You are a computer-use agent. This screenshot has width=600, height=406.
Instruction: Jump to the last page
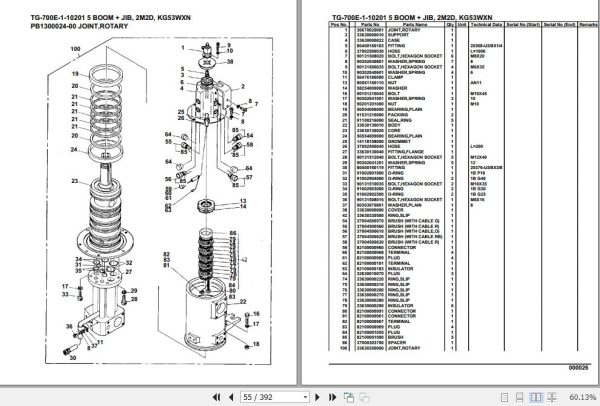point(333,397)
